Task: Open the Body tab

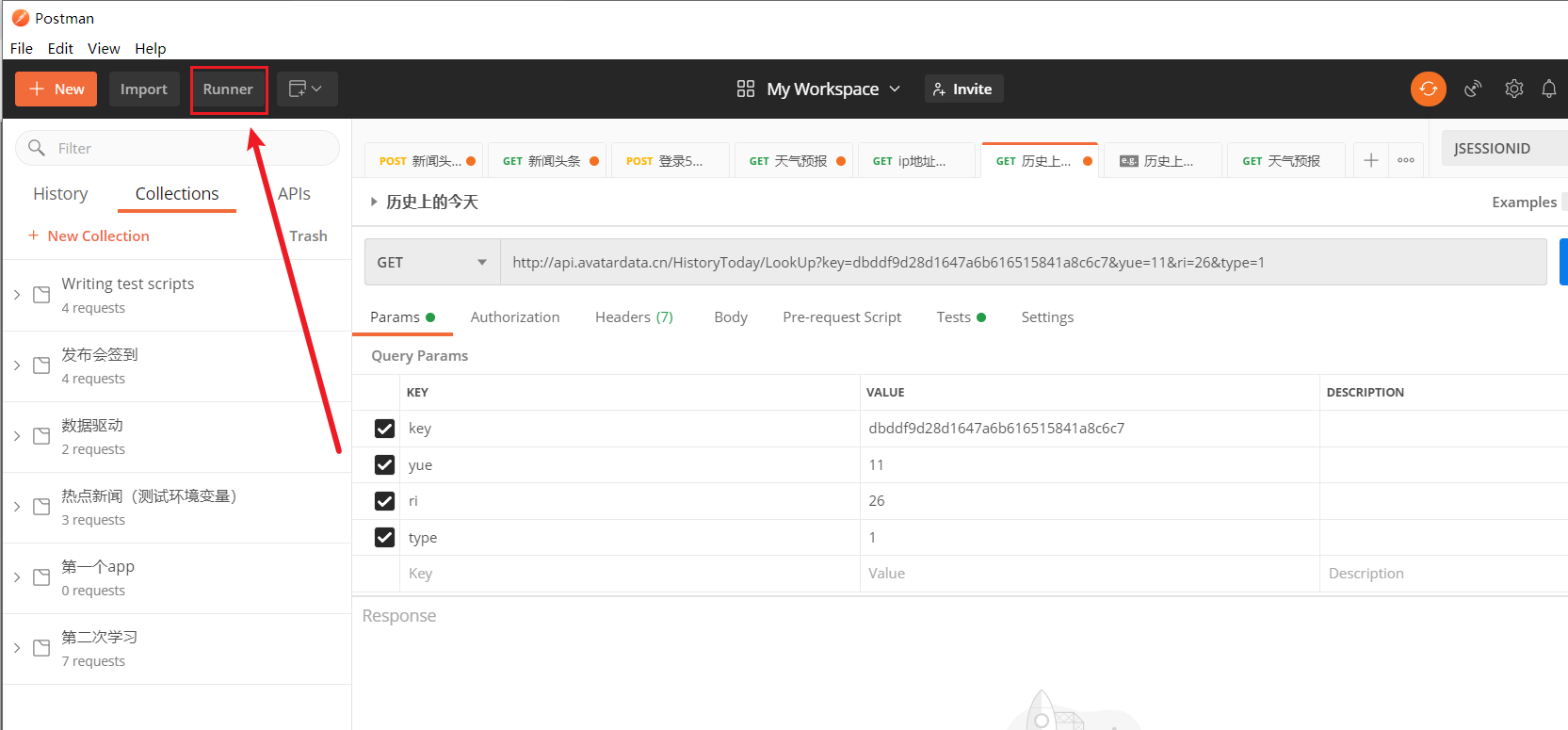Action: pos(731,317)
